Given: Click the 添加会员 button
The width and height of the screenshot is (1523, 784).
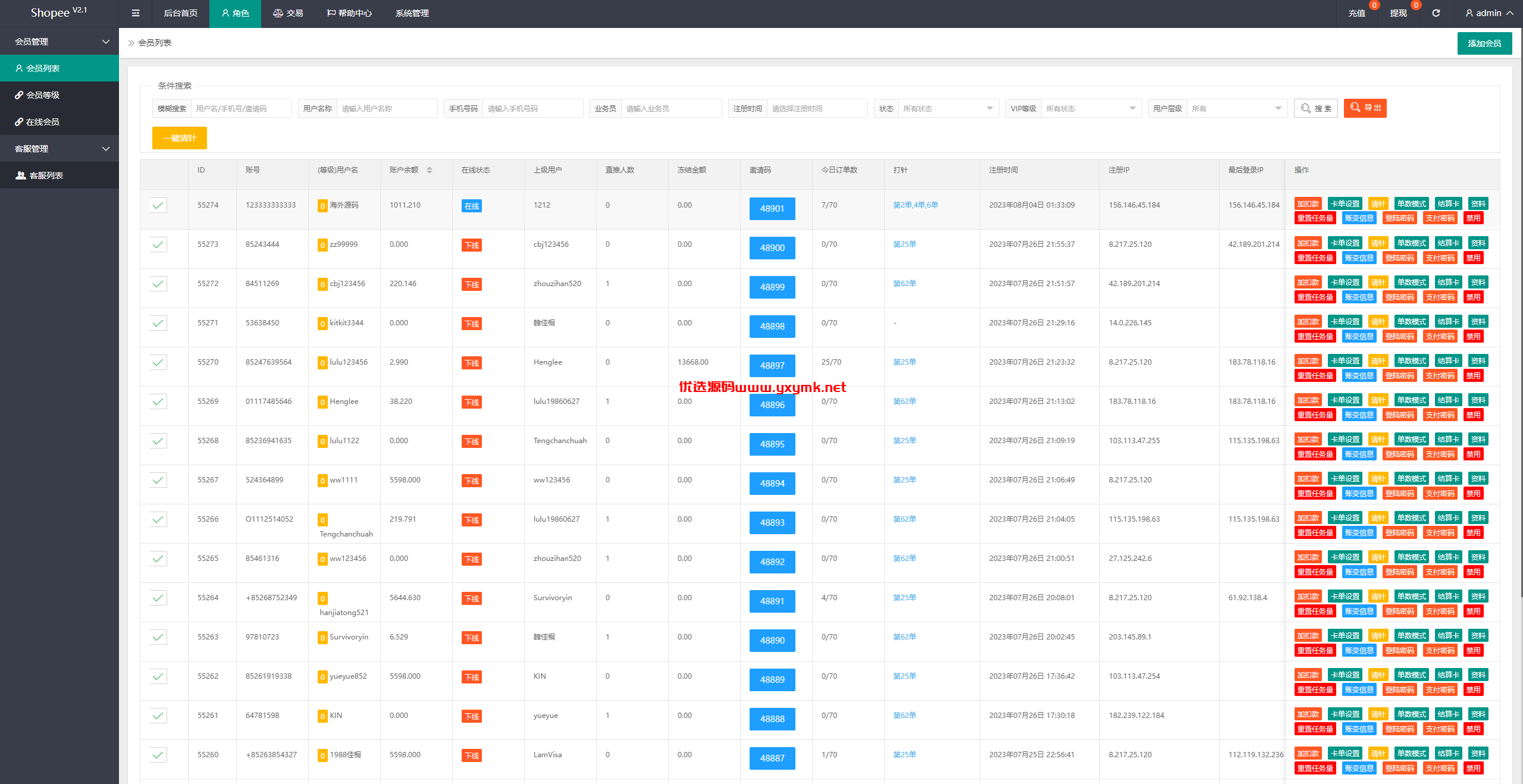Looking at the screenshot, I should 1484,43.
